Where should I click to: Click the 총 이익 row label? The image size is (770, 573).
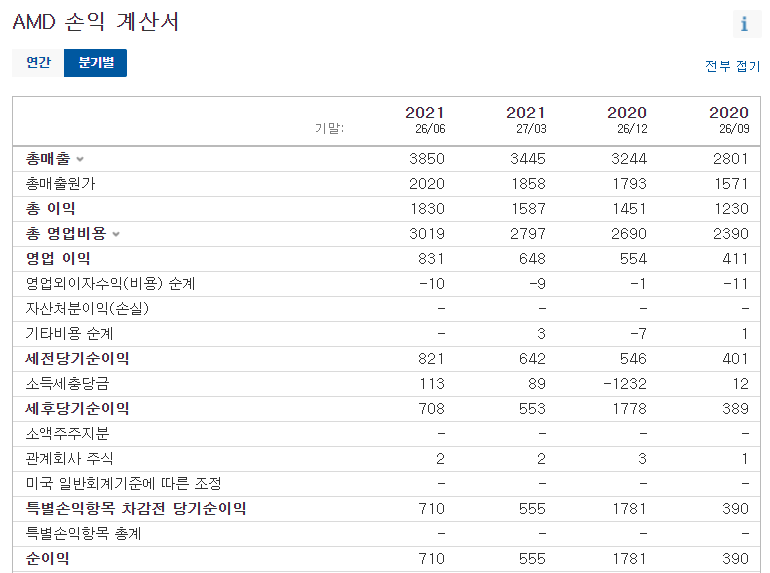51,209
